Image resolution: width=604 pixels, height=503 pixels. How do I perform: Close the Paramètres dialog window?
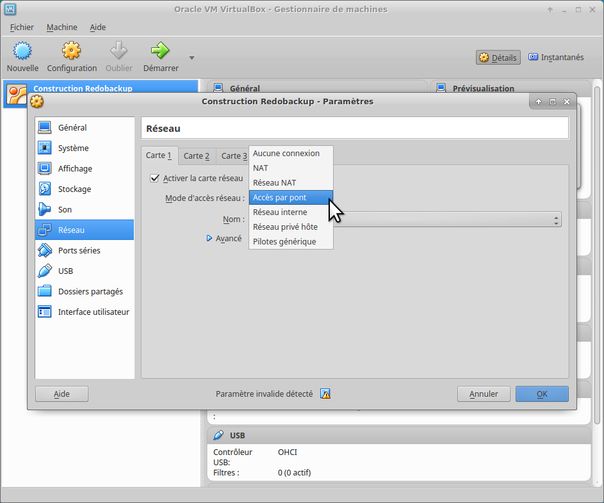coord(567,102)
